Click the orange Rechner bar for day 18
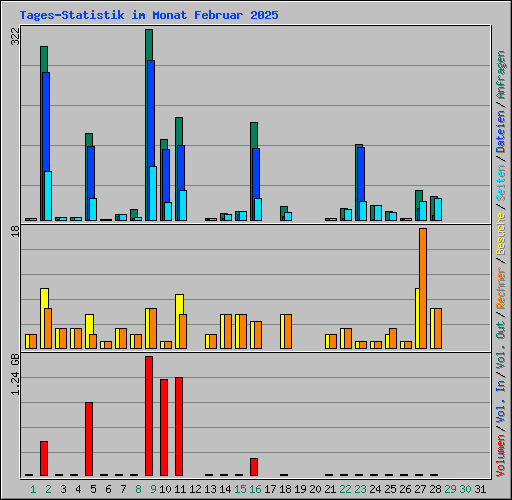512x500 pixels. point(288,332)
